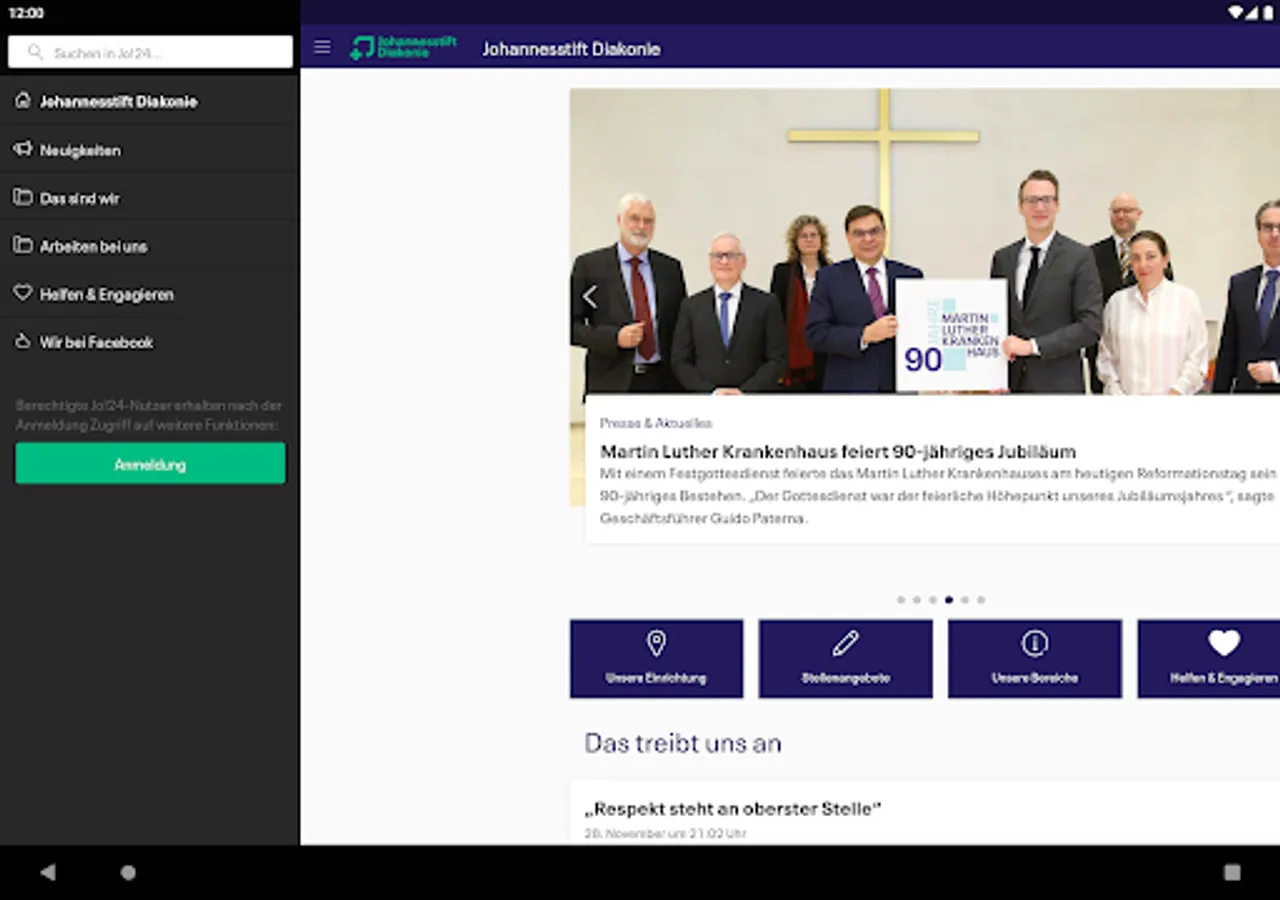Image resolution: width=1280 pixels, height=900 pixels.
Task: Click the location pin icon tile
Action: tap(656, 643)
